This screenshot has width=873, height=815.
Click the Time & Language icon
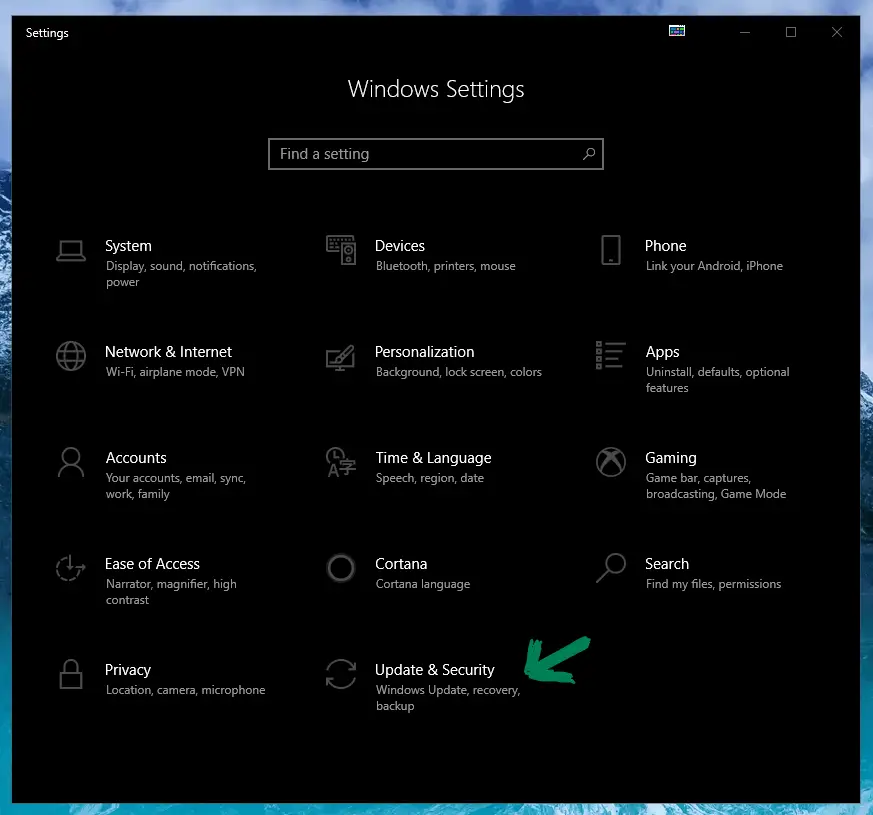click(x=341, y=462)
